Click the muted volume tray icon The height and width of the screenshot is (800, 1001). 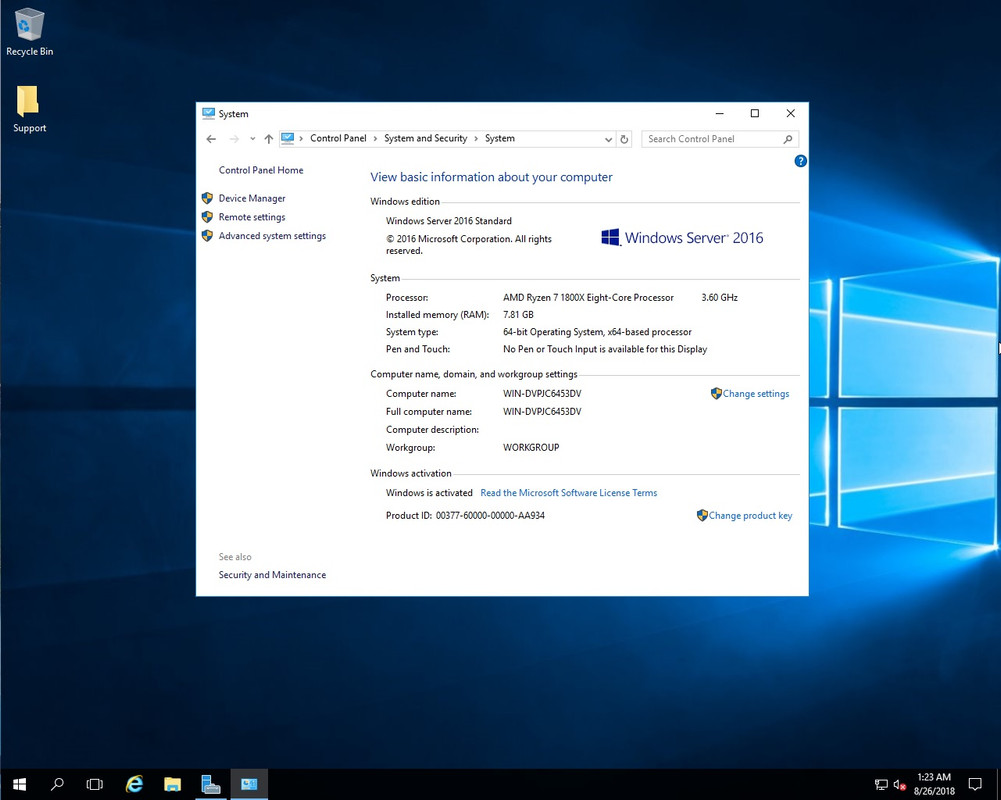(x=899, y=785)
